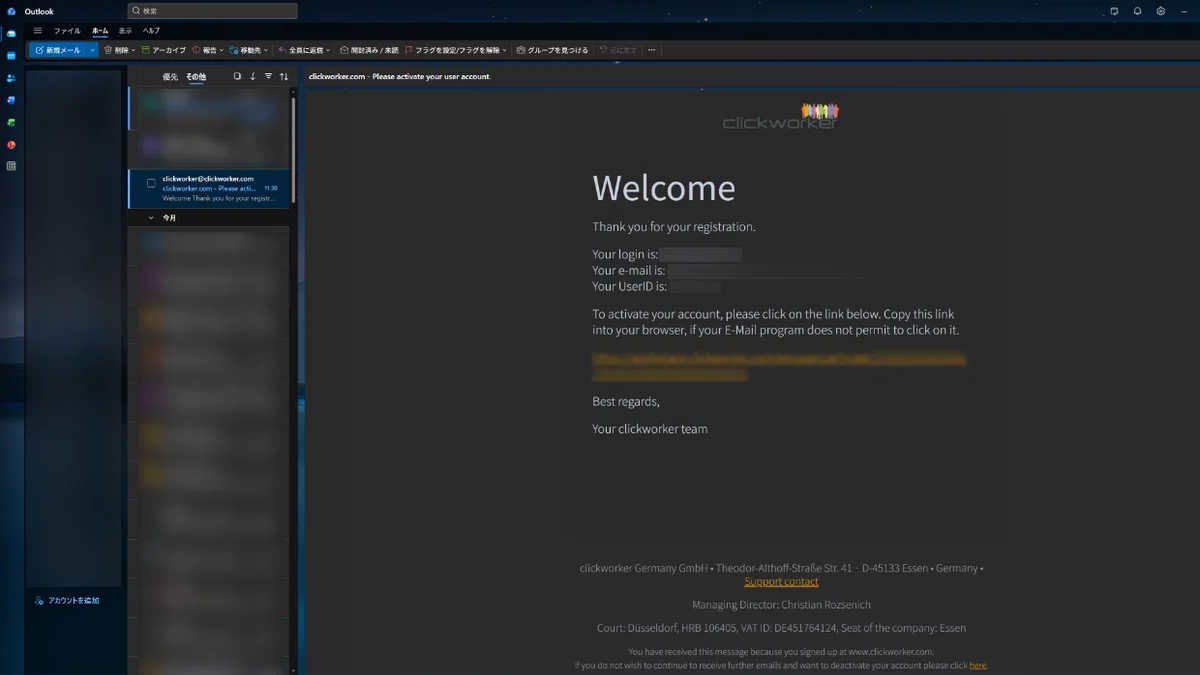The height and width of the screenshot is (675, 1200).
Task: Click the blurred account activation link
Action: coord(779,365)
